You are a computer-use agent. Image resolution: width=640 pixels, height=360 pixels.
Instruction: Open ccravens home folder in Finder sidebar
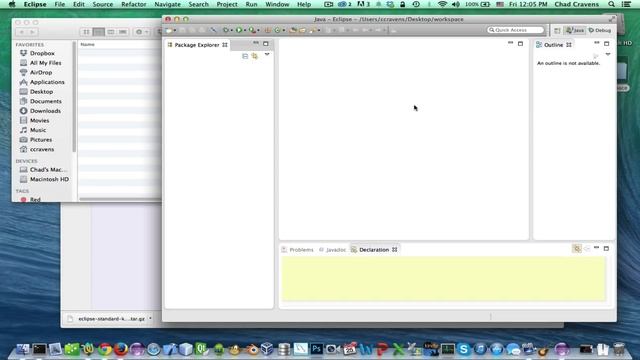tap(42, 149)
